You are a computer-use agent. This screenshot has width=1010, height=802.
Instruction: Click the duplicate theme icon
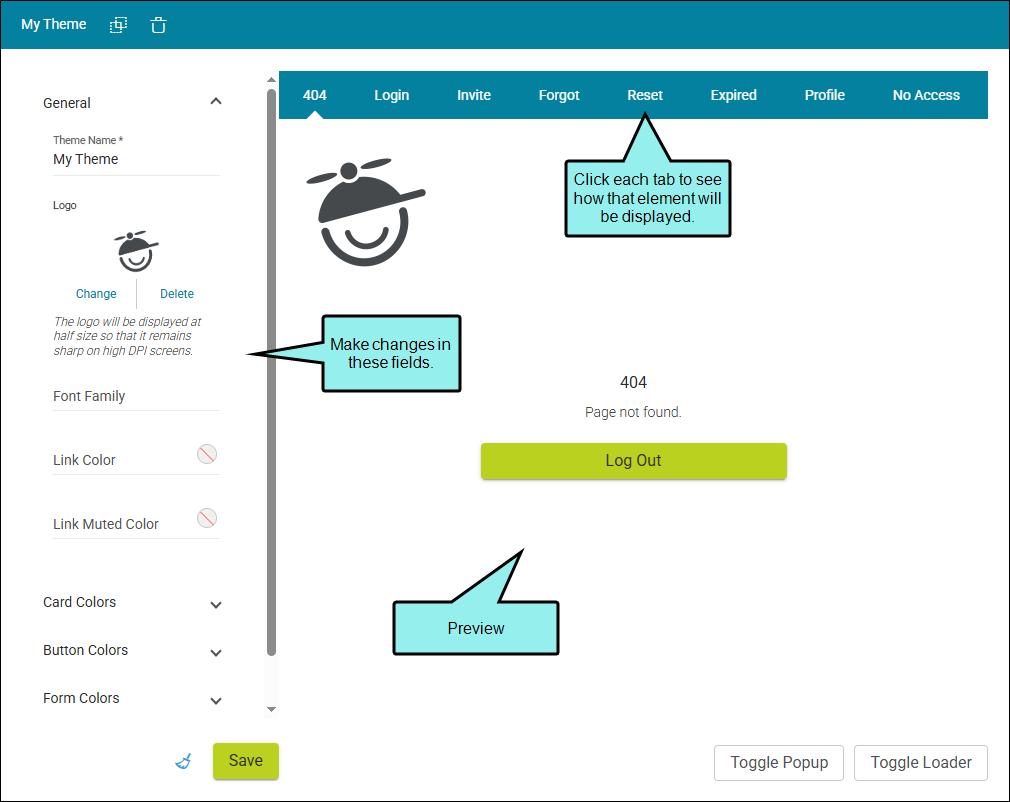tap(119, 25)
